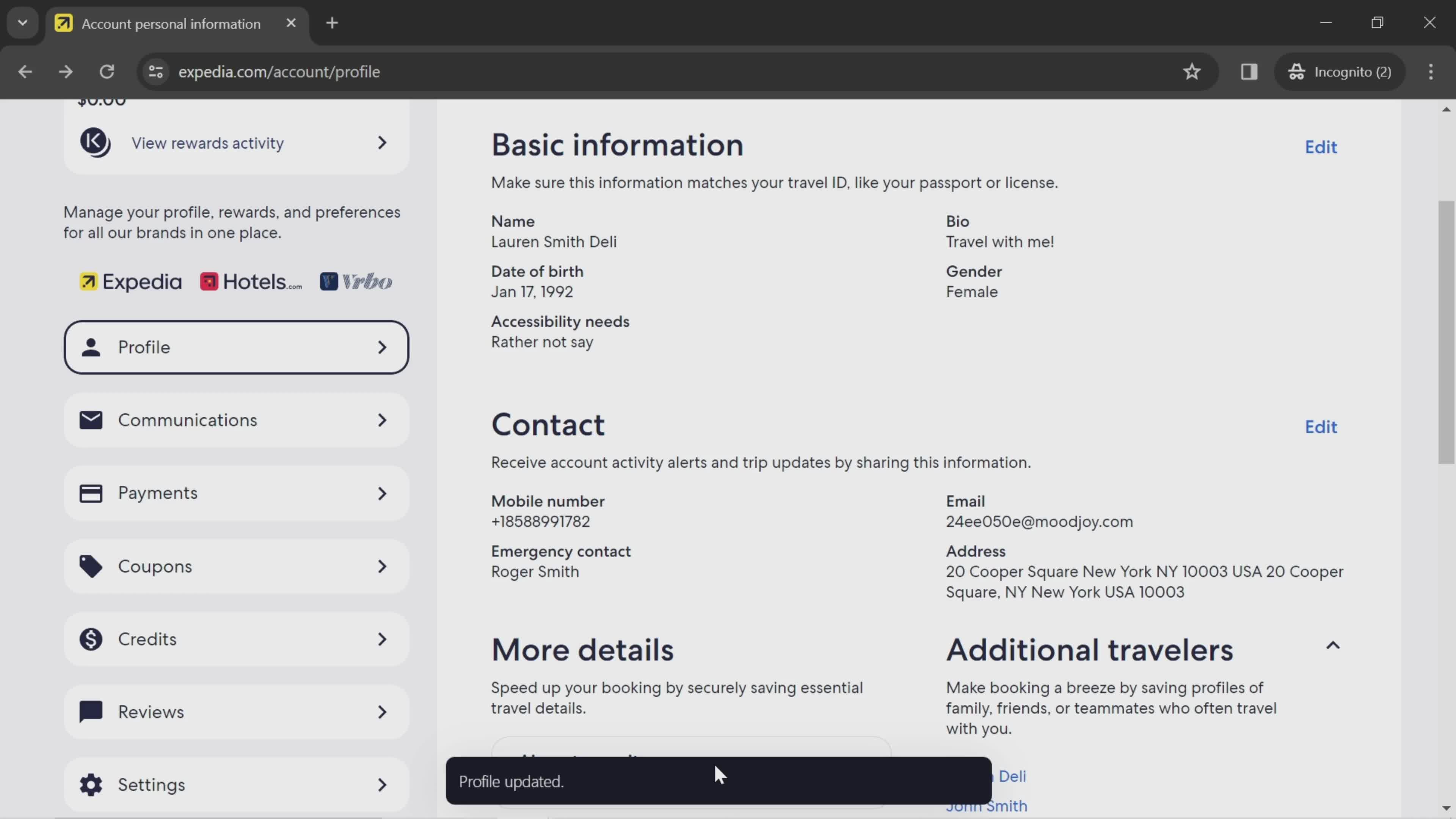Open the Settings section

[x=236, y=785]
